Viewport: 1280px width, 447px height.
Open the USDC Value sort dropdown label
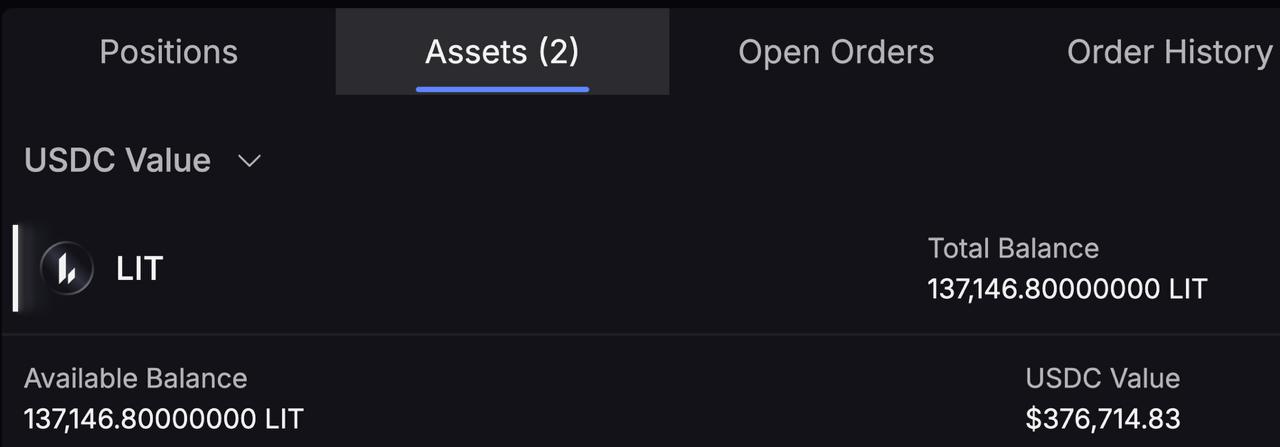point(117,161)
